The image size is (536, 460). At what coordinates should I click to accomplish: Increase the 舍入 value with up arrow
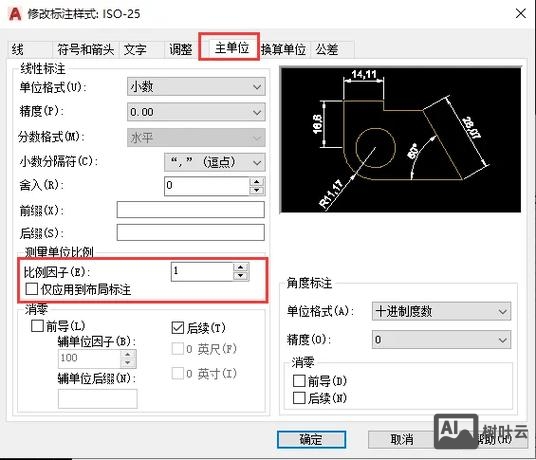pos(257,181)
